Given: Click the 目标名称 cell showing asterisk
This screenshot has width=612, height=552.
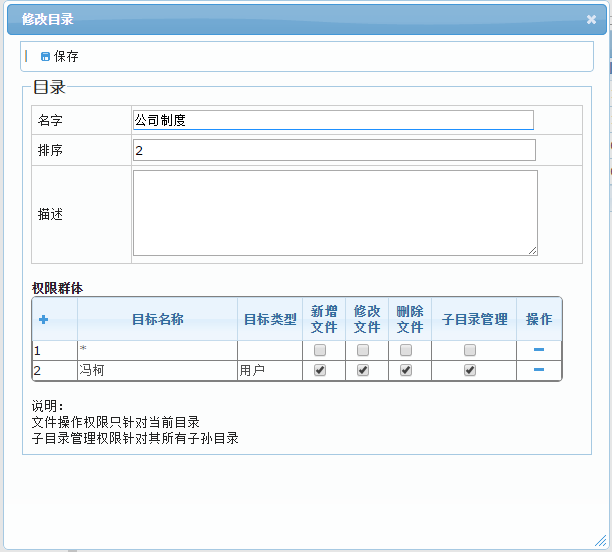Looking at the screenshot, I should 156,350.
